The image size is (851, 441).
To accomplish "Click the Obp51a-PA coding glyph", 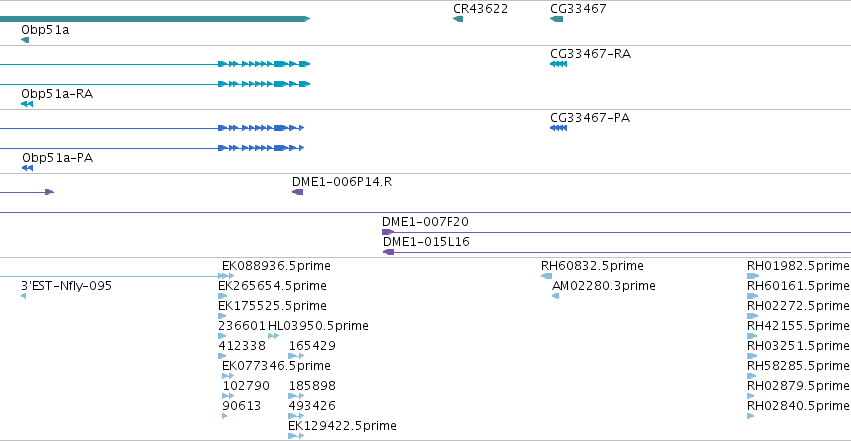I will click(x=28, y=168).
